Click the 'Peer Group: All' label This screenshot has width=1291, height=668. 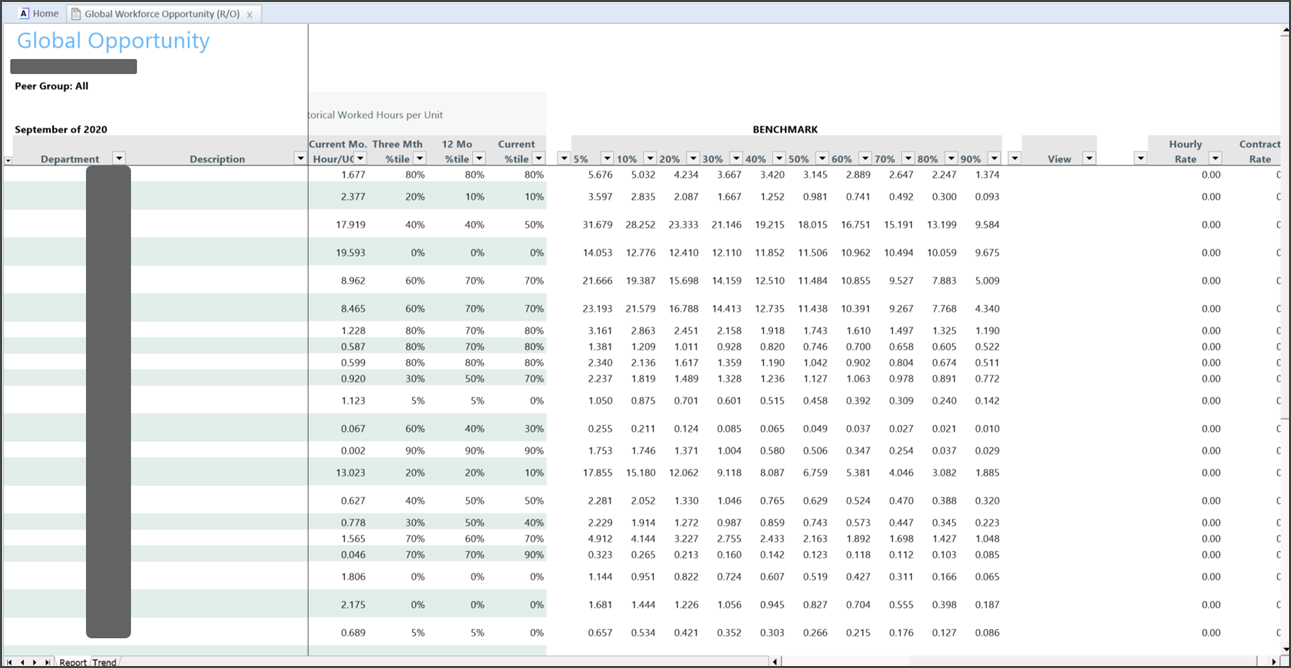pos(51,86)
